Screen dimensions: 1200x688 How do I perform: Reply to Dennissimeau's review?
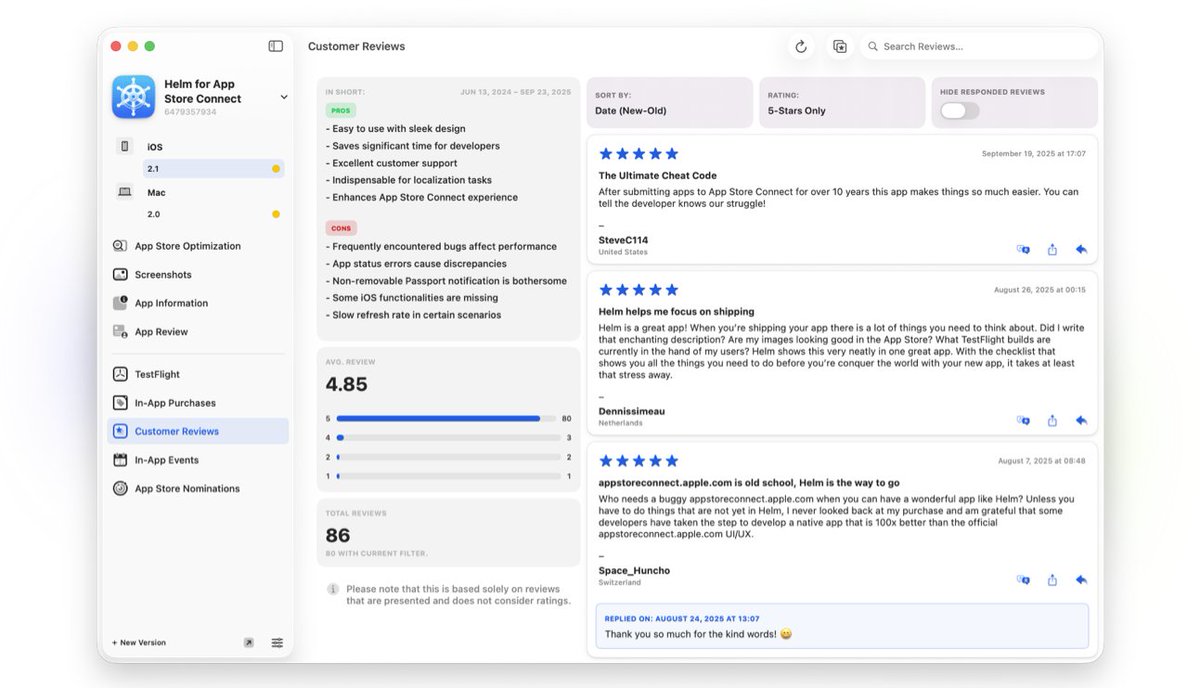pyautogui.click(x=1081, y=420)
